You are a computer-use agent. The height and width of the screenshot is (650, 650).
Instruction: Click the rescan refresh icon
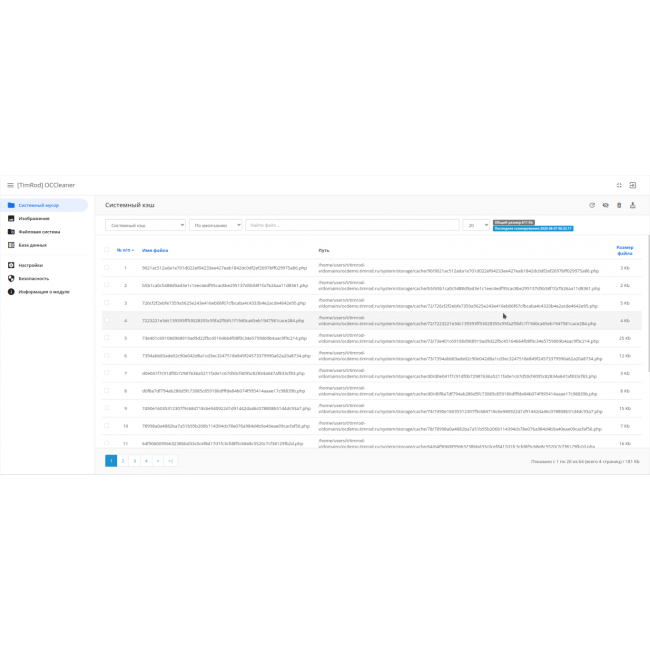592,205
